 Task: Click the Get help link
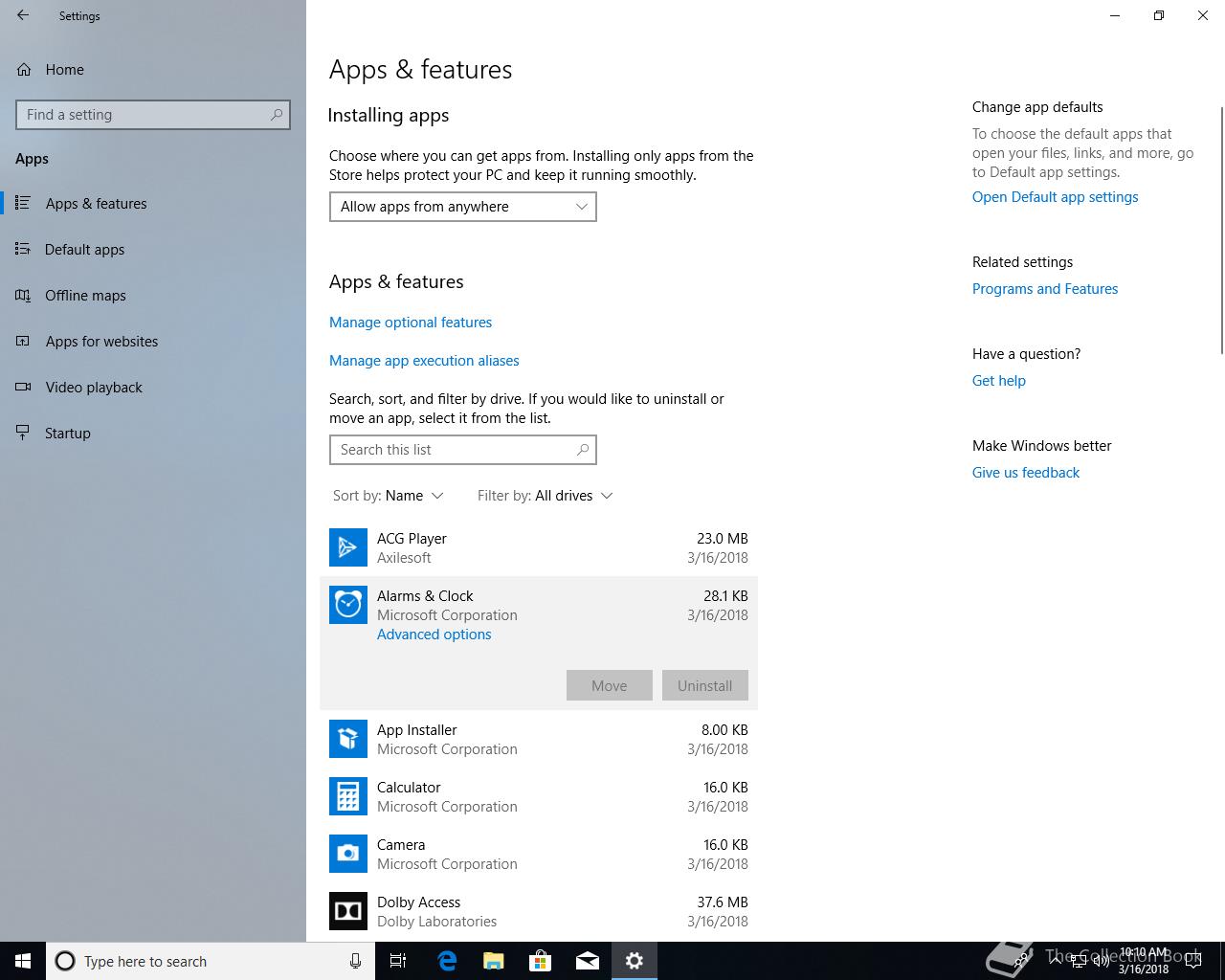coord(999,381)
